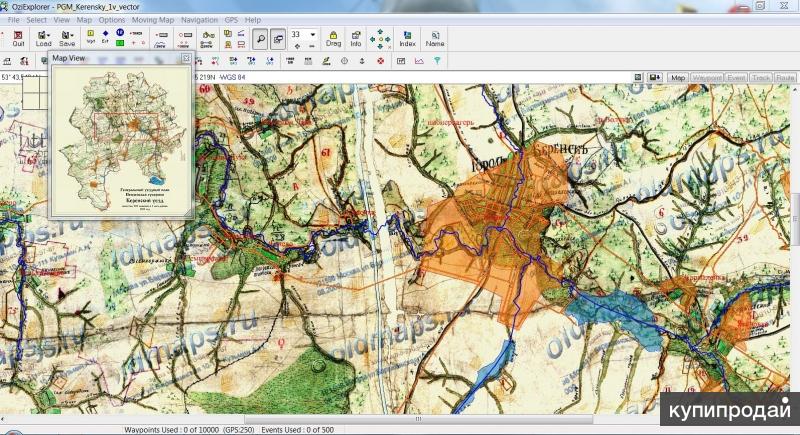The height and width of the screenshot is (435, 800).
Task: Open the Moving Map menu
Action: (153, 20)
